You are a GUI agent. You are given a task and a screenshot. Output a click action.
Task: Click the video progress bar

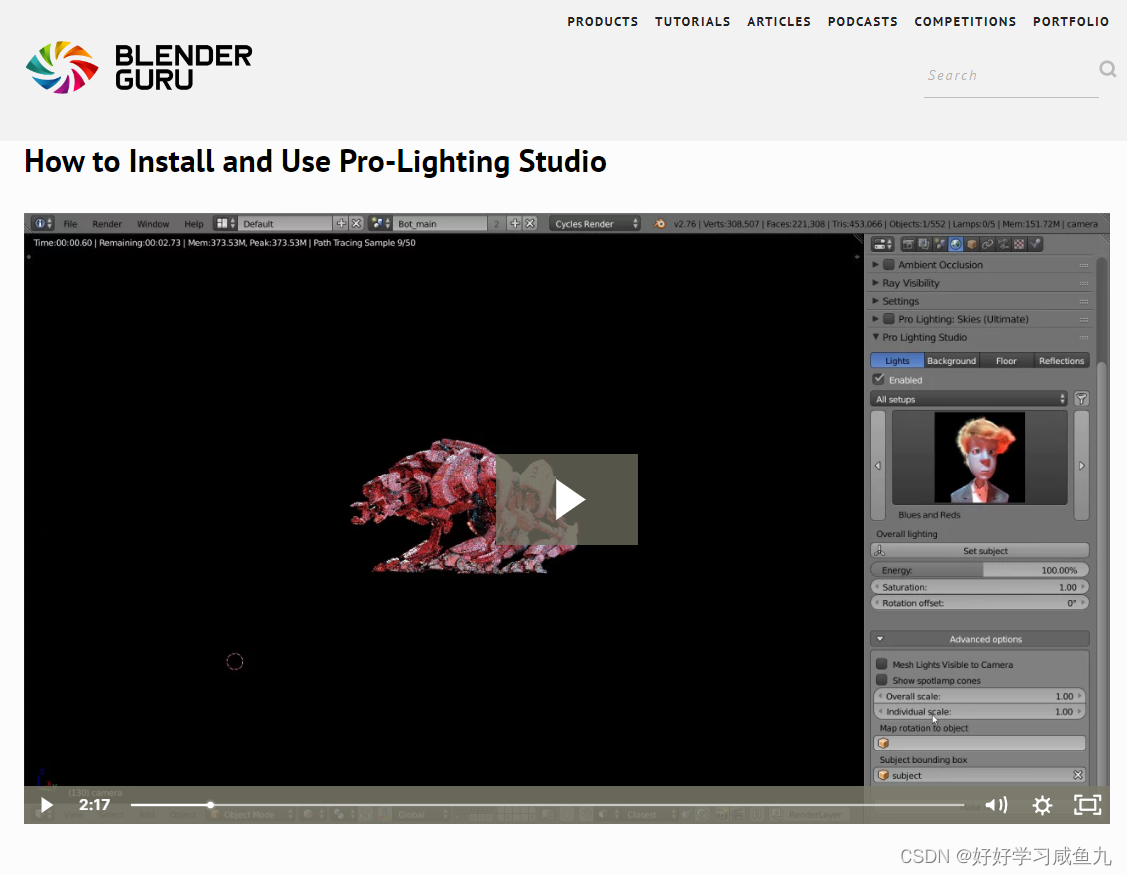[x=548, y=805]
